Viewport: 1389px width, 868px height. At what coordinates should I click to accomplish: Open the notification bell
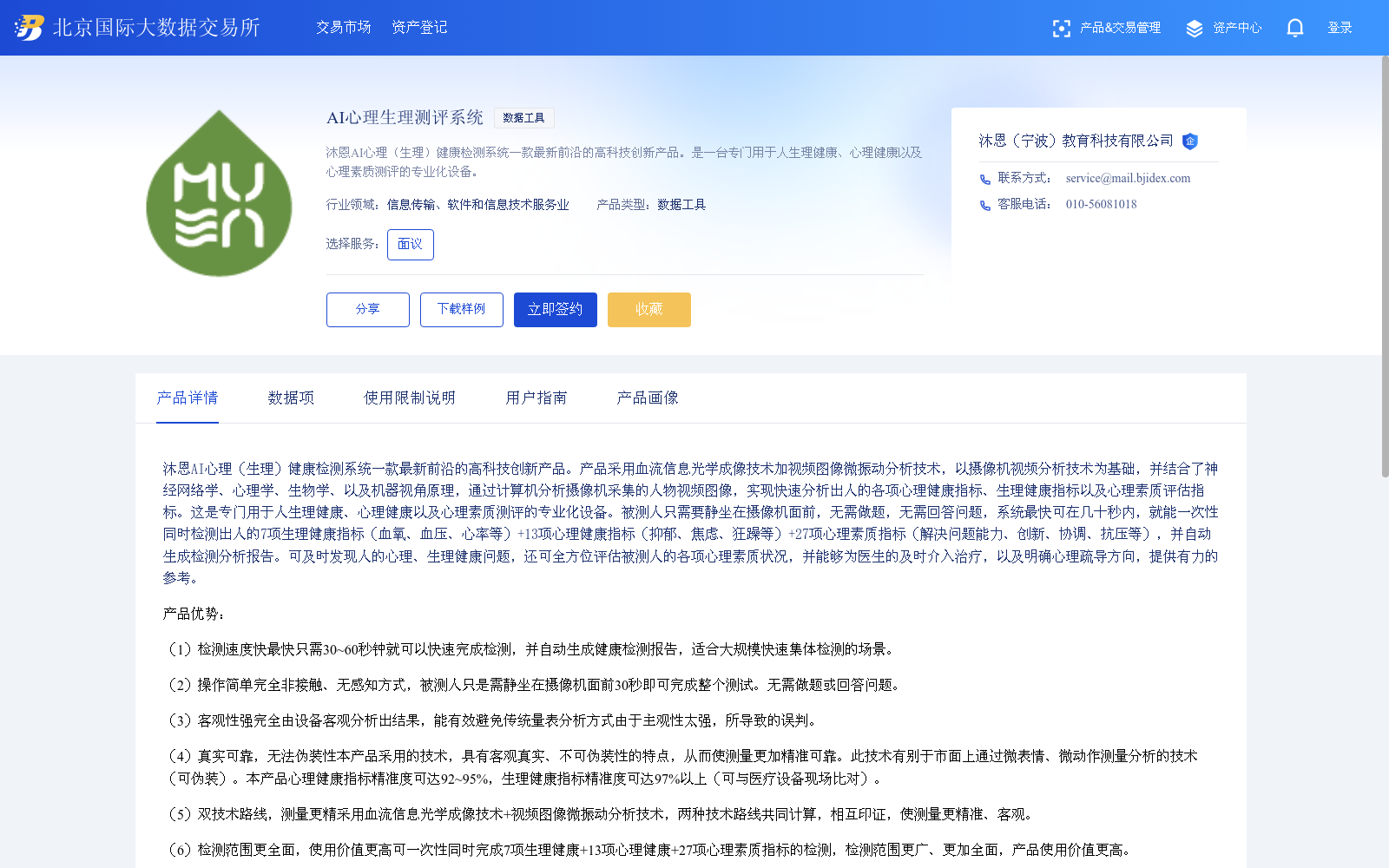1295,29
